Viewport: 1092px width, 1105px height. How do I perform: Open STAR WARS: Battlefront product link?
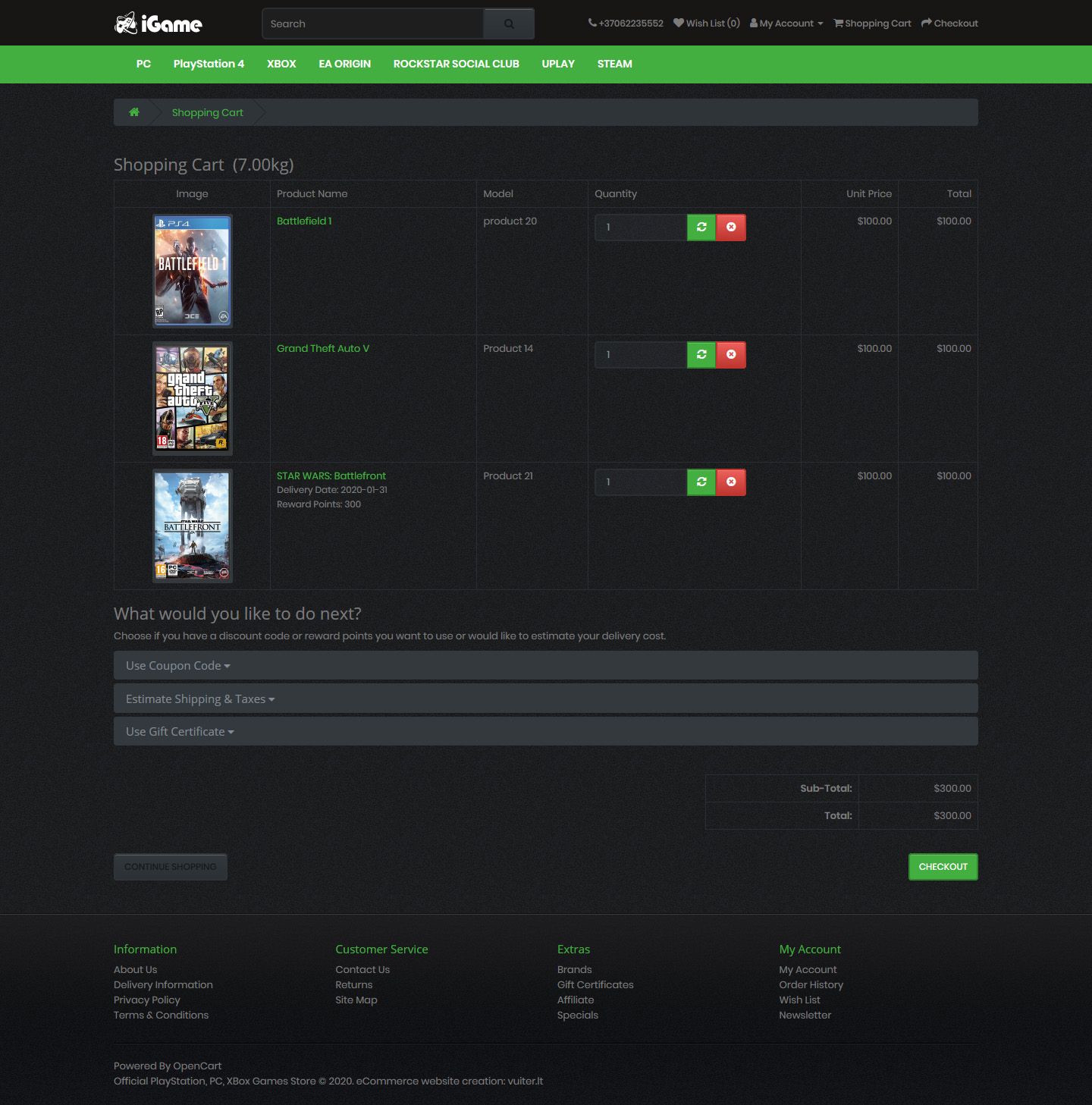tap(331, 476)
